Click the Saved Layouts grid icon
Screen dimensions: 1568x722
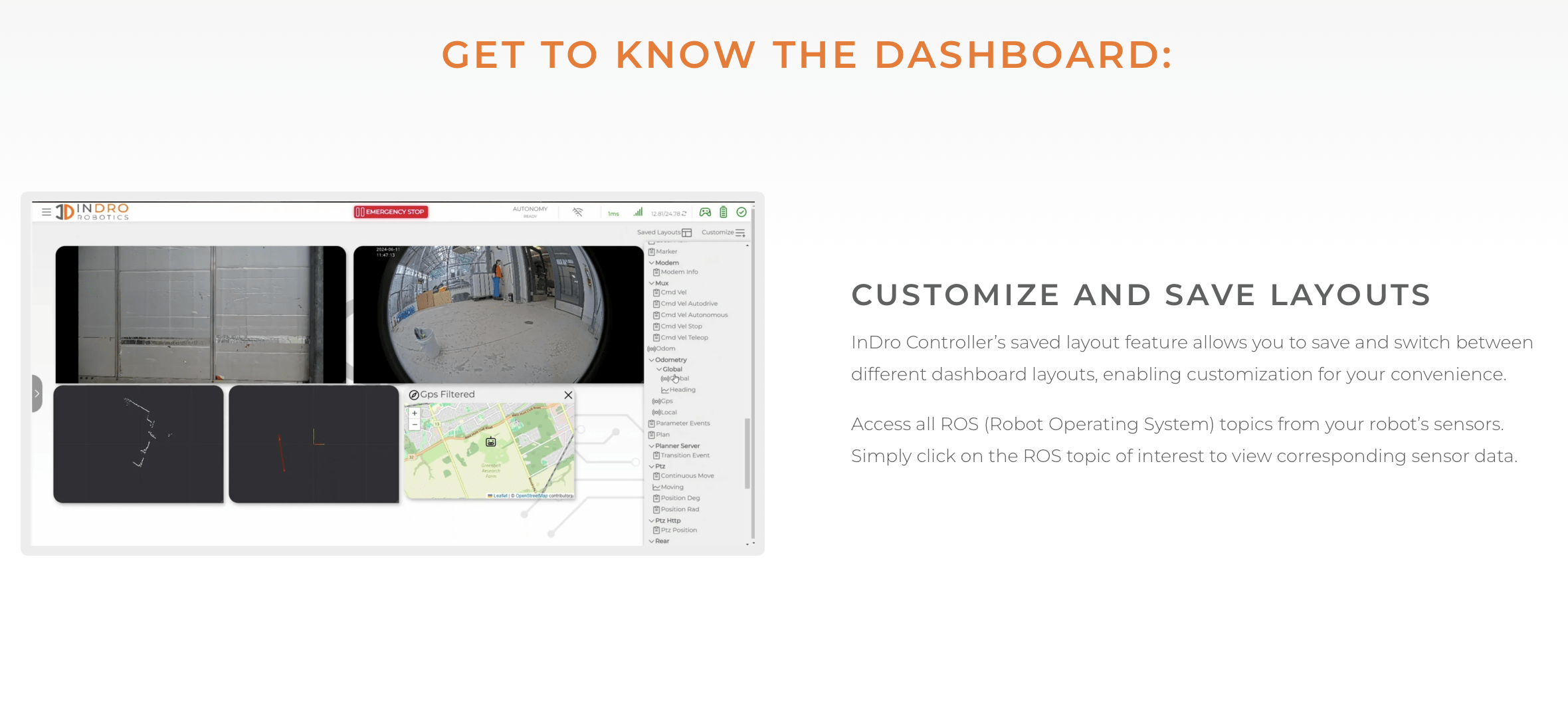pos(687,233)
